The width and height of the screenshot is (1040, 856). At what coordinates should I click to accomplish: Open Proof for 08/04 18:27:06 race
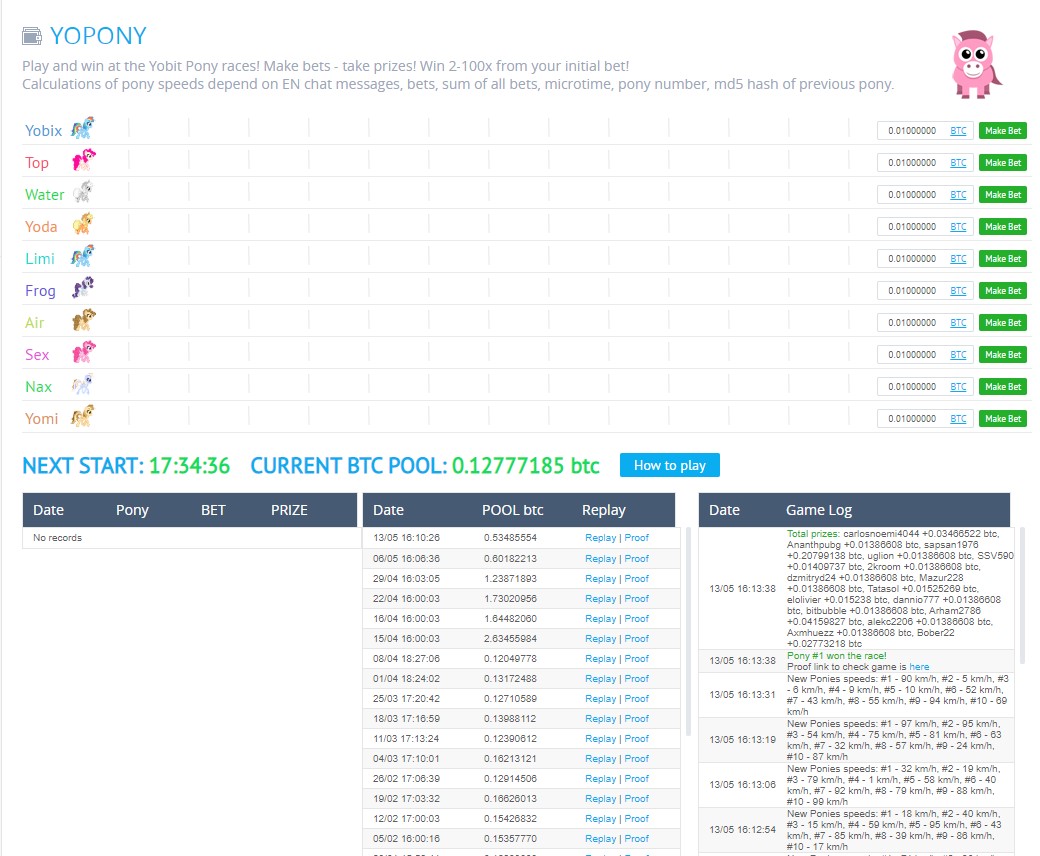click(636, 658)
